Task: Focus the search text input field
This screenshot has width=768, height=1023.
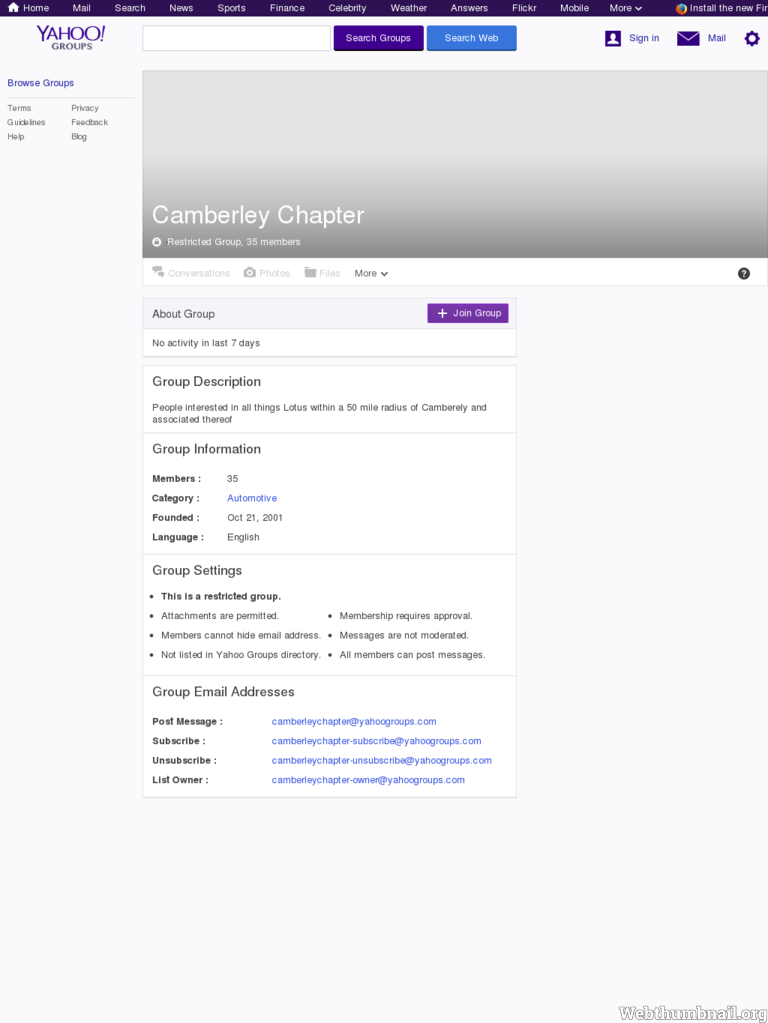Action: pyautogui.click(x=236, y=38)
